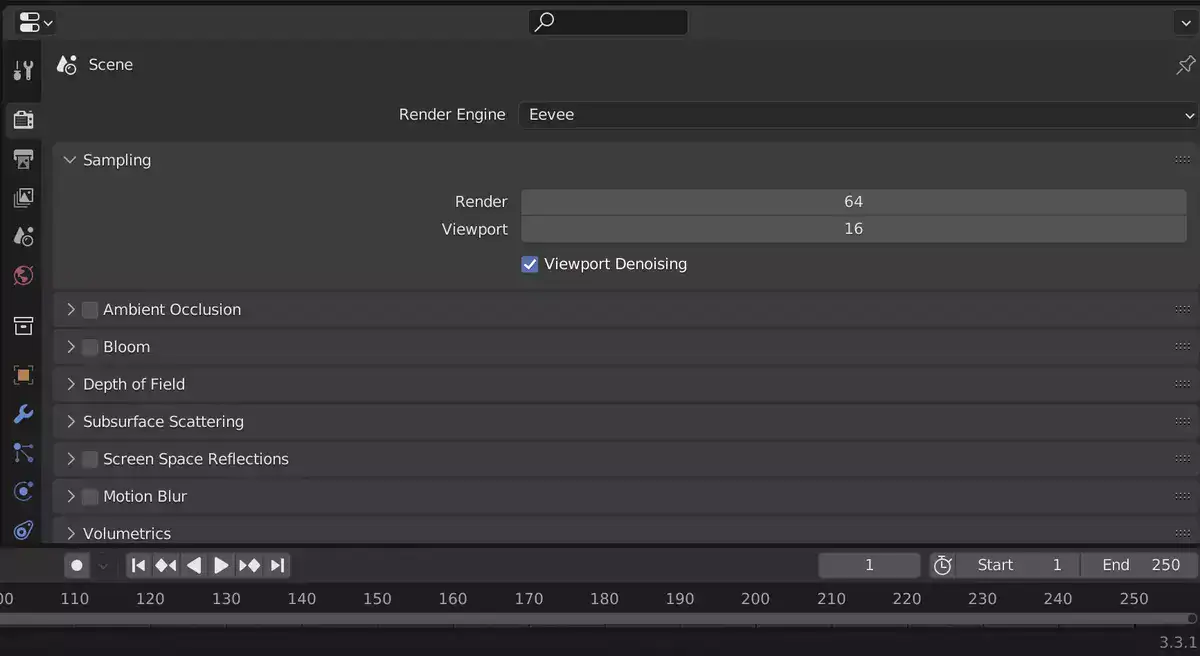Open the Render properties tab
1200x656 pixels.
click(23, 120)
